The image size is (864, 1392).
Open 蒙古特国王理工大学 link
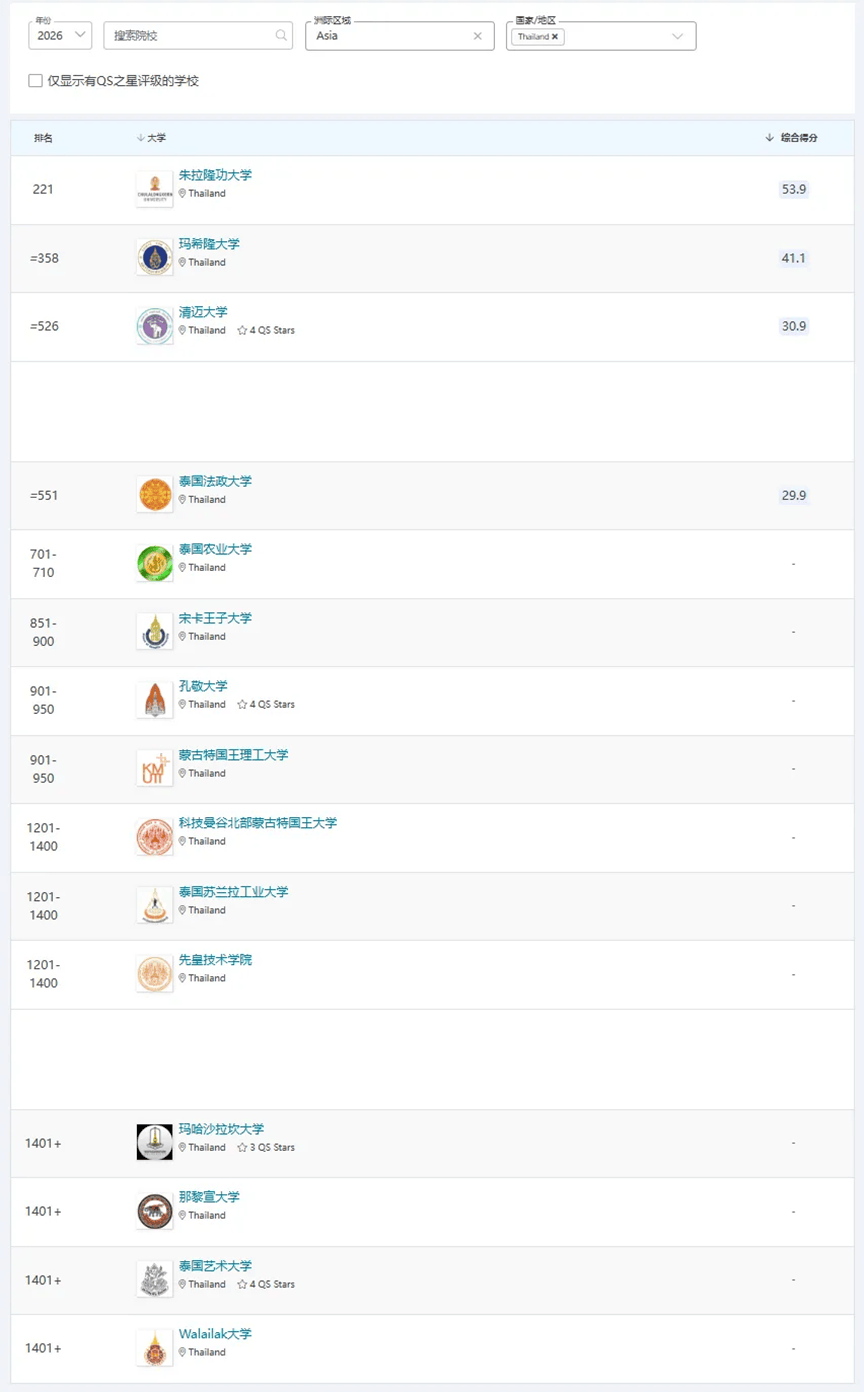coord(233,755)
